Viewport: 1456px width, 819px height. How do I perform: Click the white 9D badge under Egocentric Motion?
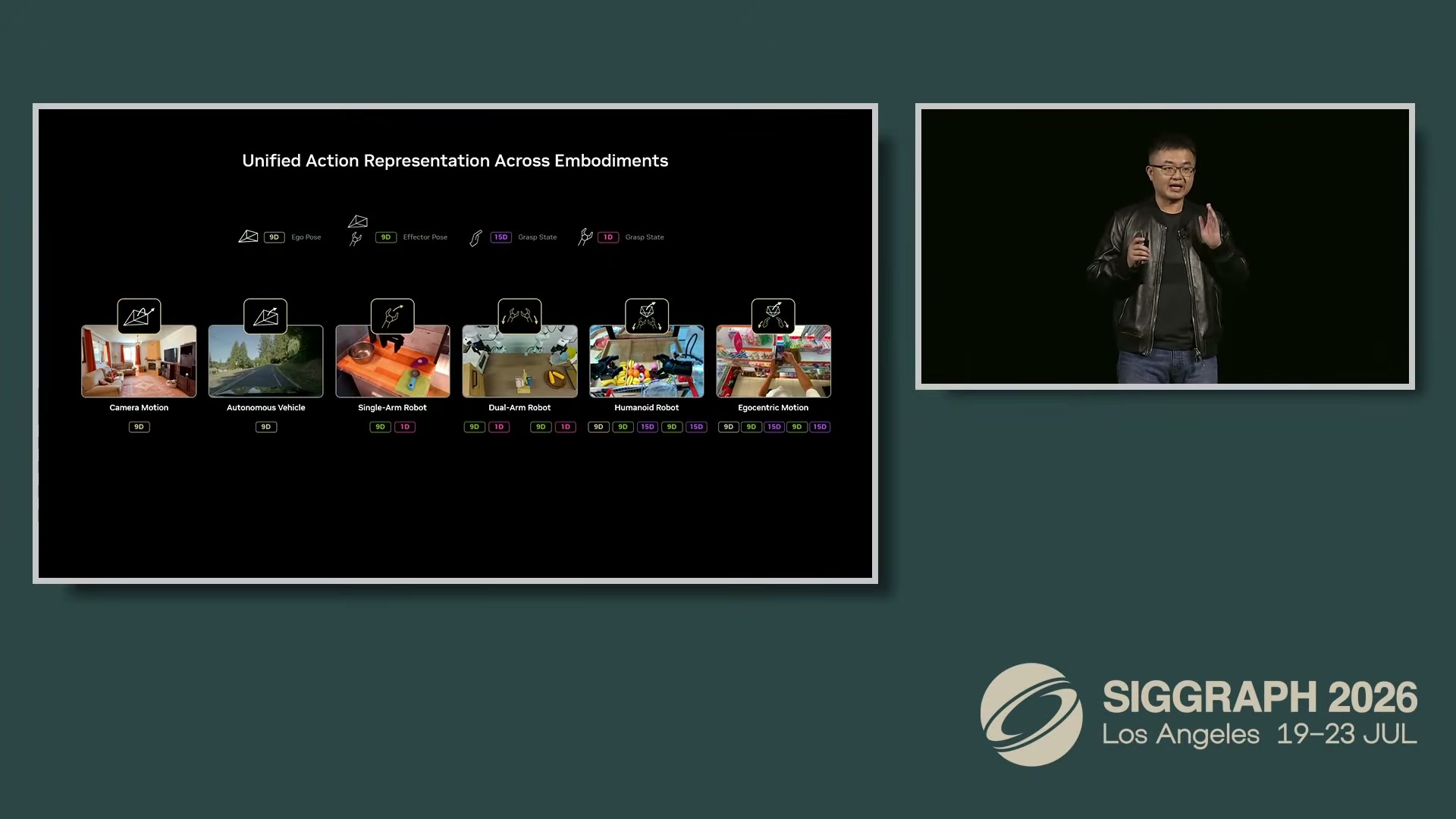(728, 427)
